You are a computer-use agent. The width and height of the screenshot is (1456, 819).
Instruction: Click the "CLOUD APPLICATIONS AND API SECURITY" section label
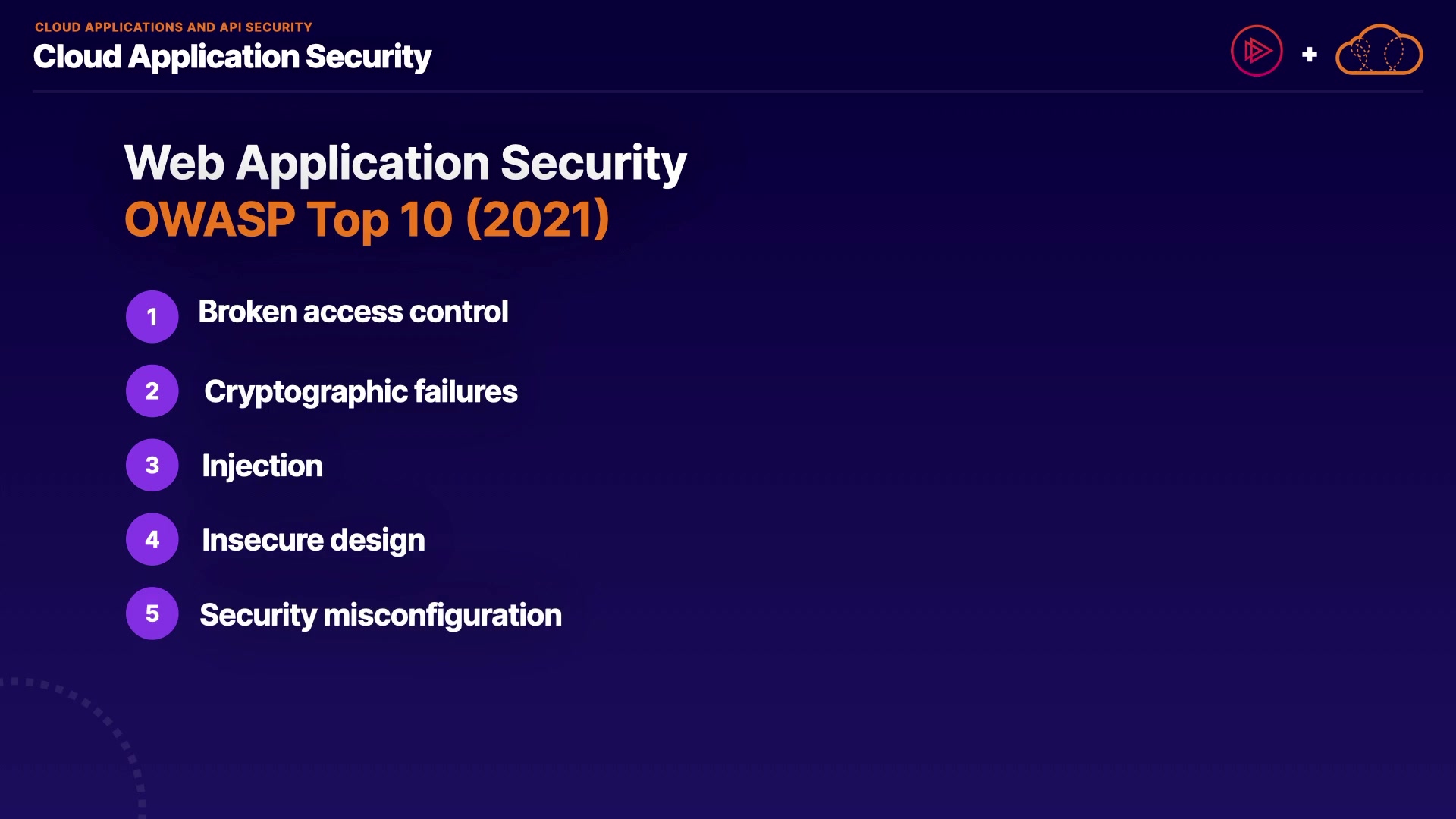tap(174, 27)
